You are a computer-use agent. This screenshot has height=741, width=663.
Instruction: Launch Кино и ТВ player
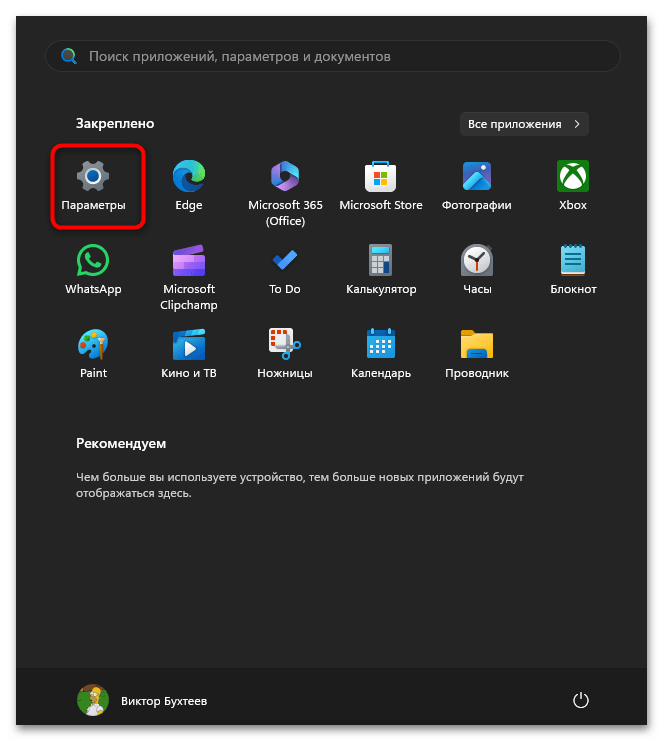pos(189,354)
